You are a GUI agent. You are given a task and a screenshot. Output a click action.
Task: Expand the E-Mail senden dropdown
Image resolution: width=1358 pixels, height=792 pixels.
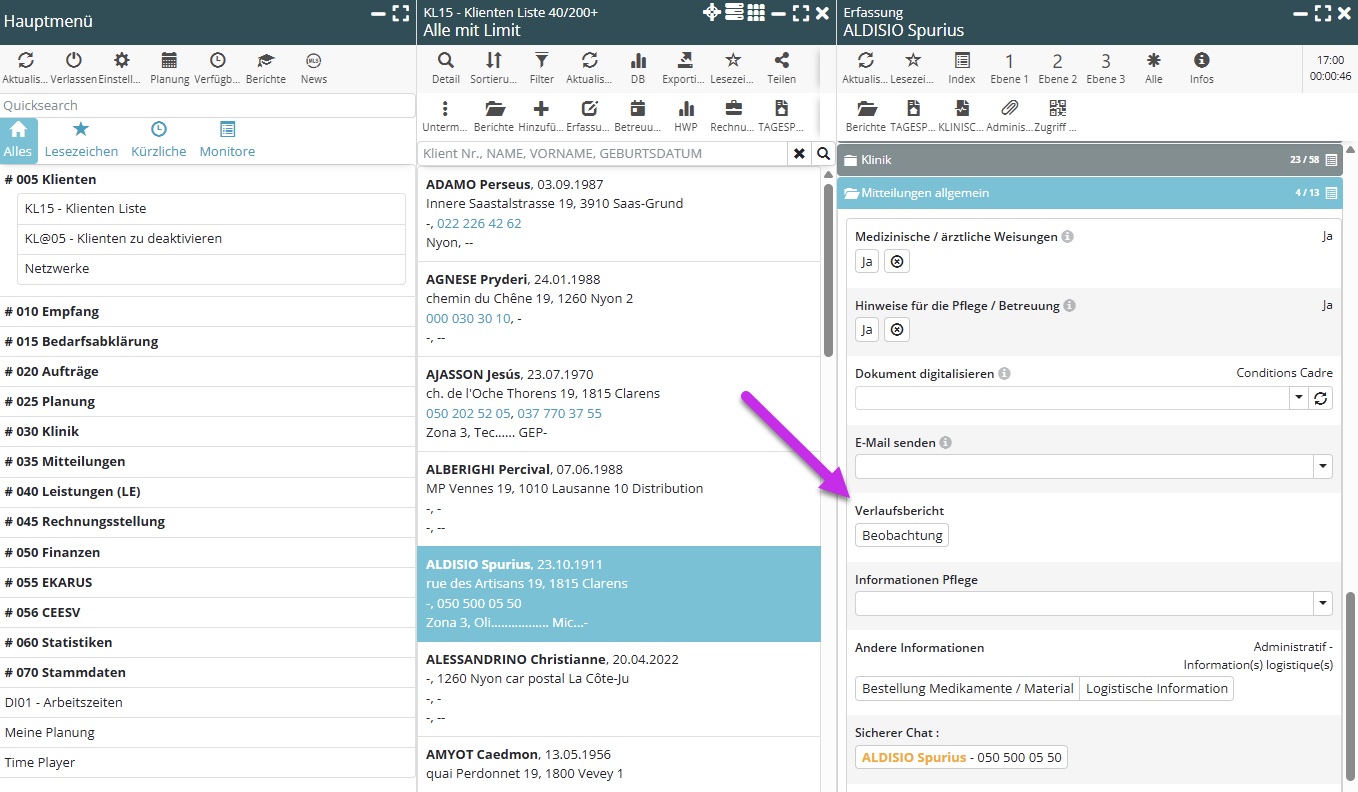[x=1323, y=466]
